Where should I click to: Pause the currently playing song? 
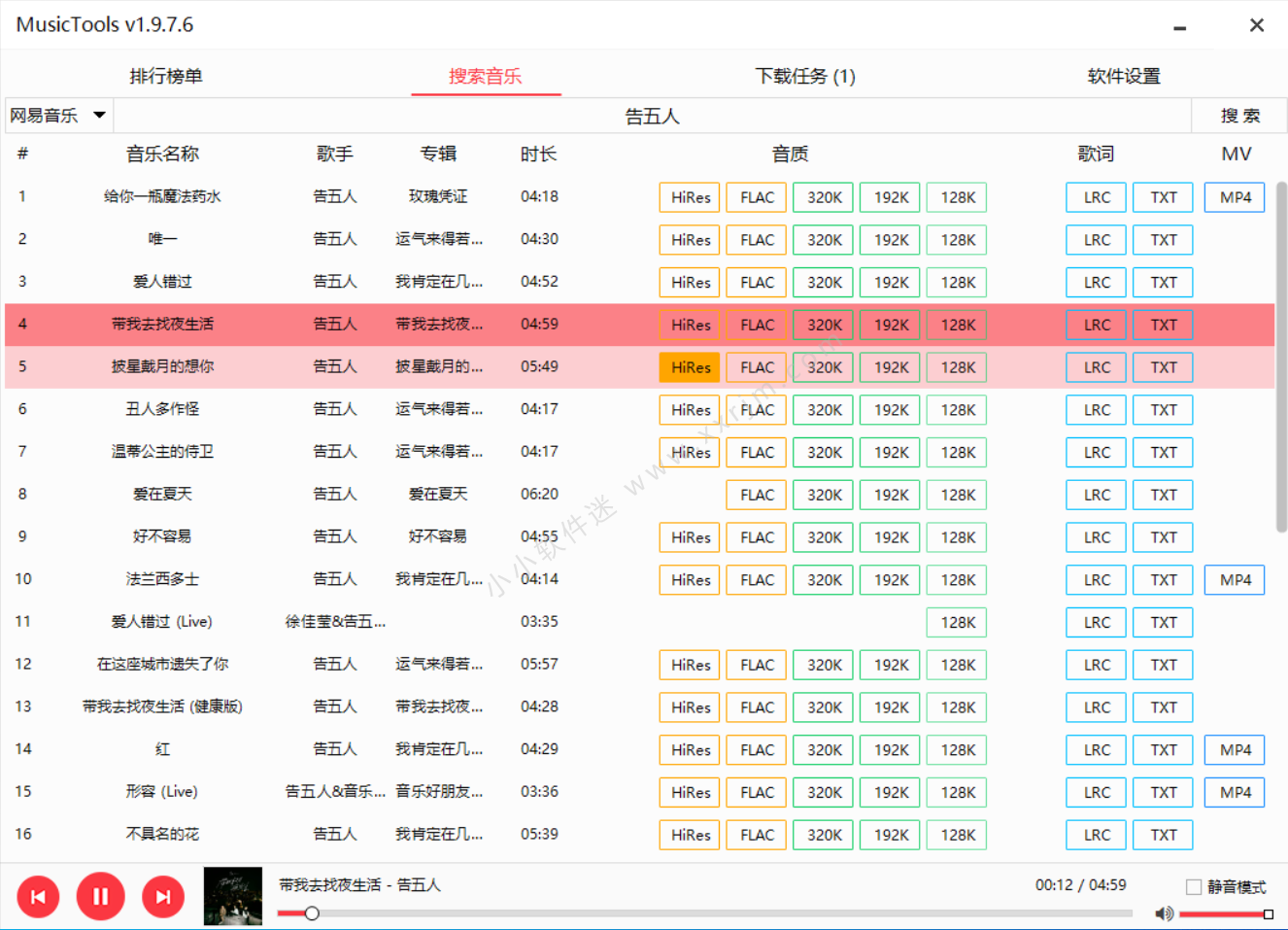[100, 897]
